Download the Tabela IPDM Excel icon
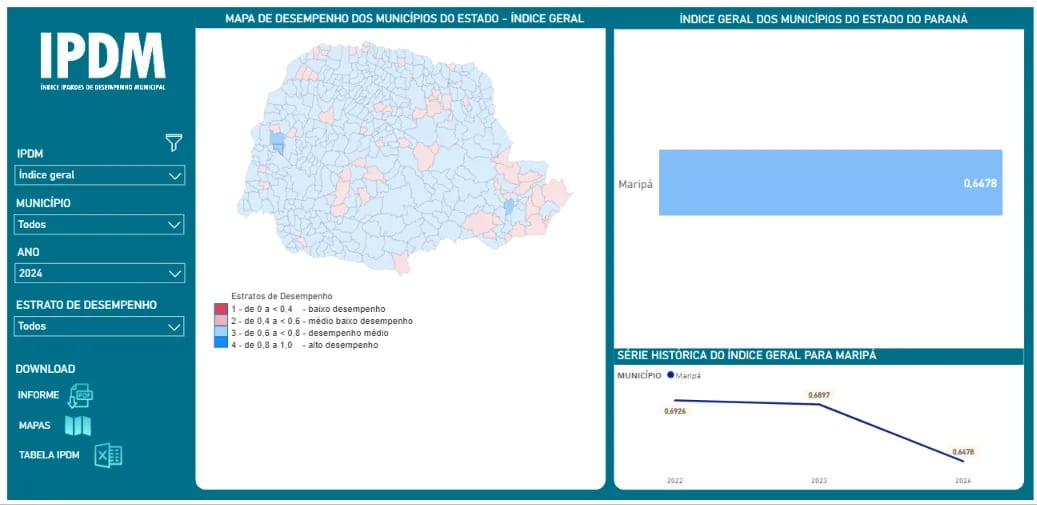 click(108, 455)
